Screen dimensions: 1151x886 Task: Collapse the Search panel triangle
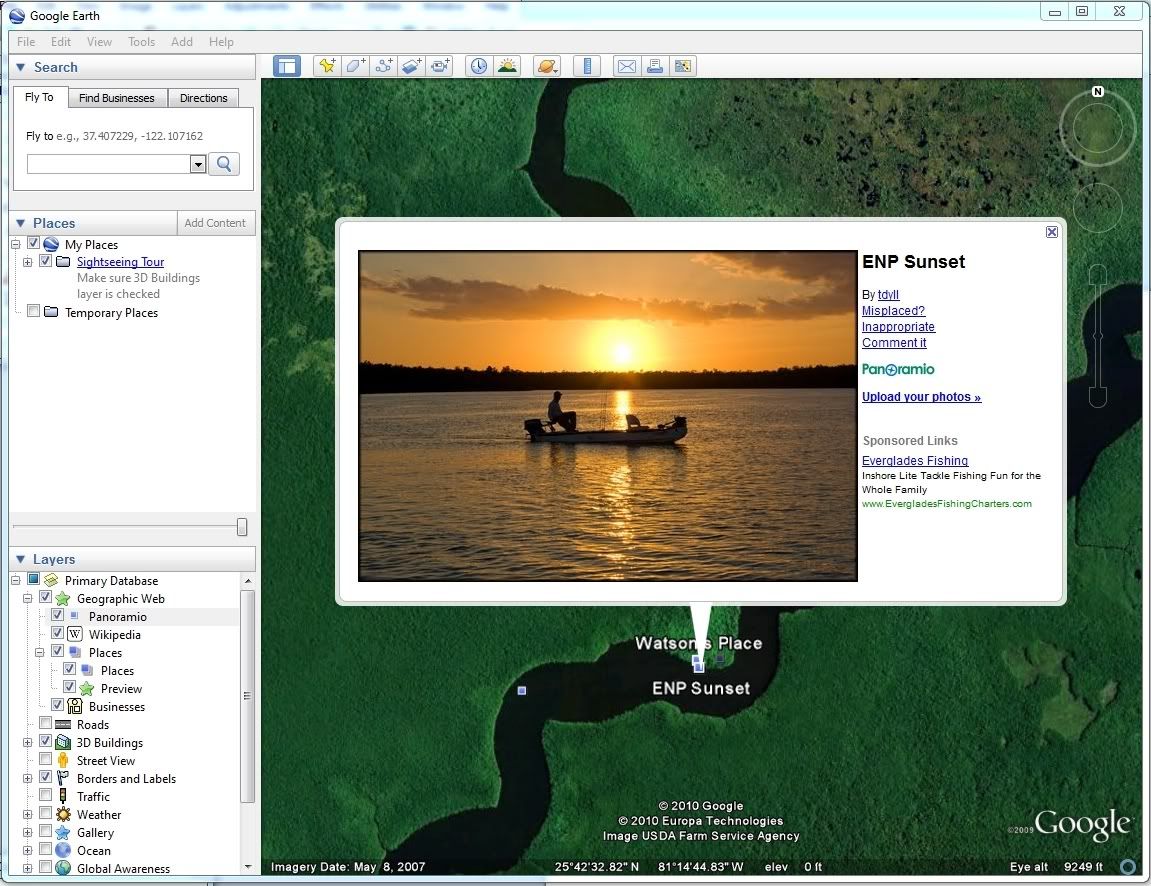[x=21, y=67]
